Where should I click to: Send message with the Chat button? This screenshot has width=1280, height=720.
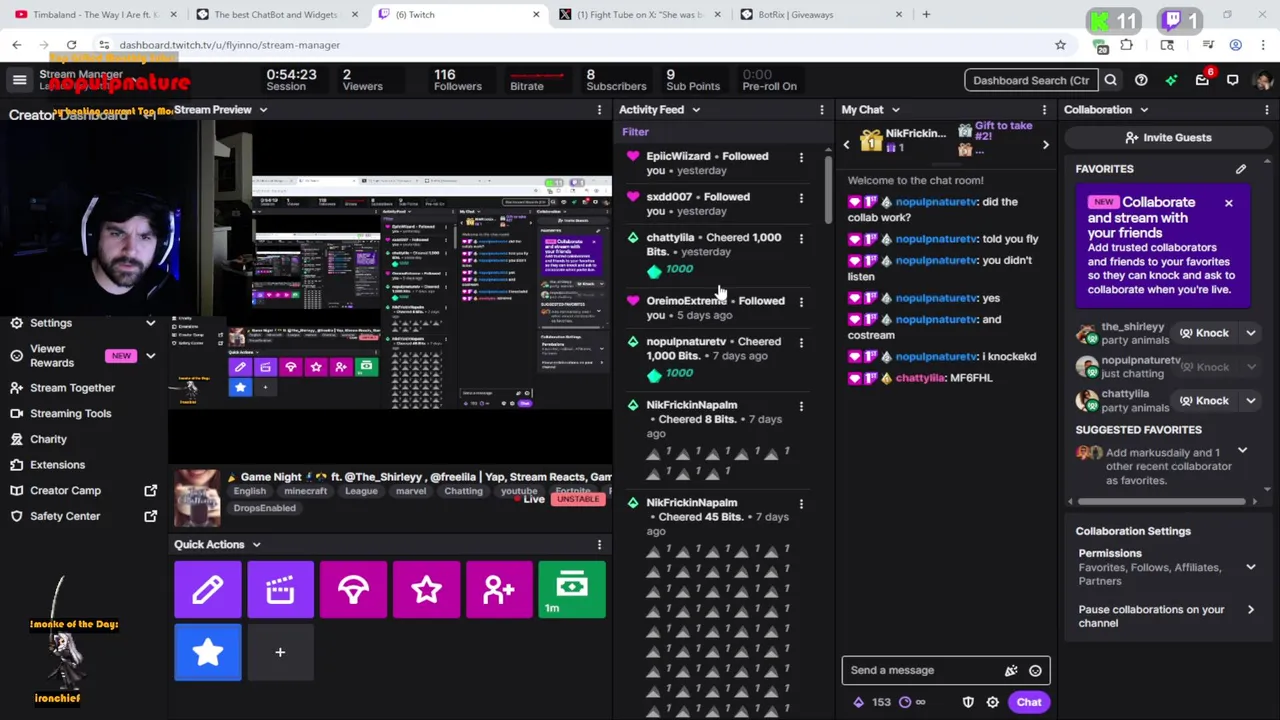coord(1029,702)
